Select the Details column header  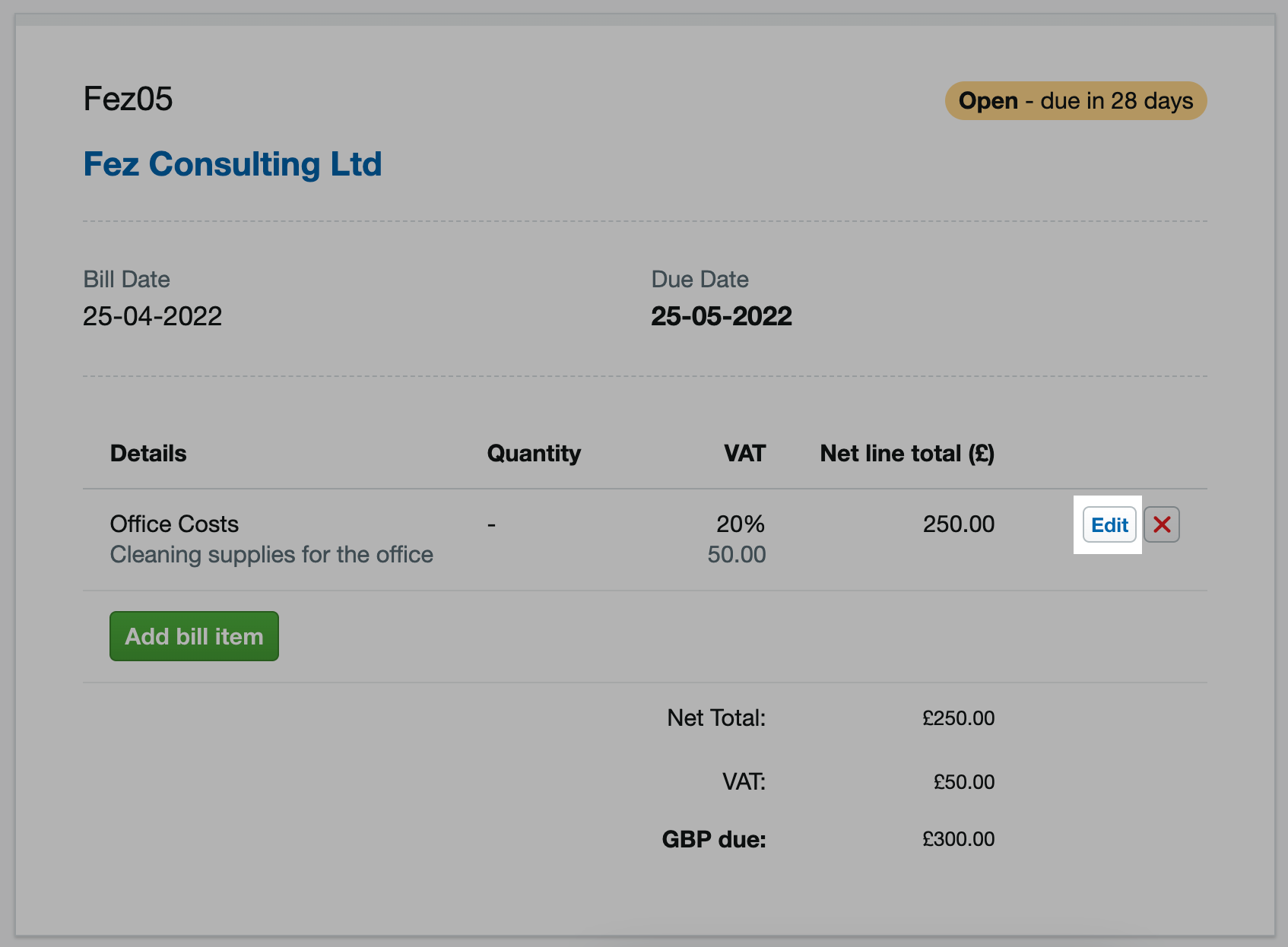pos(148,453)
